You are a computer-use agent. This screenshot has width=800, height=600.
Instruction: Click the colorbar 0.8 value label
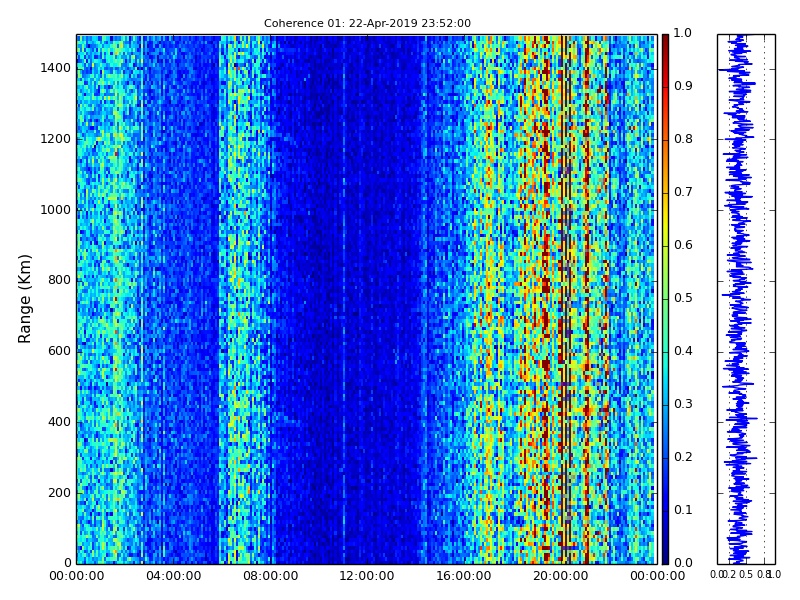pyautogui.click(x=683, y=139)
